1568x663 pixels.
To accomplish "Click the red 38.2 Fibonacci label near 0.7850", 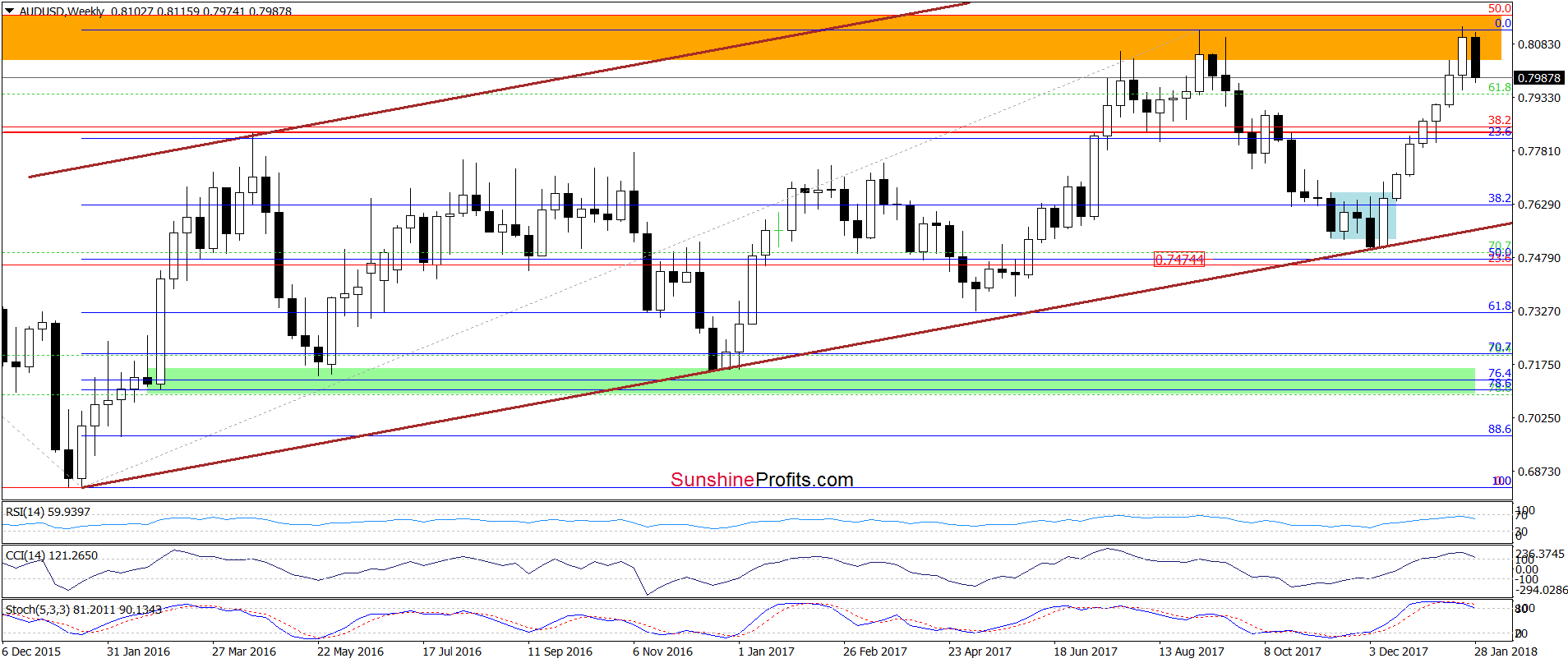I will tap(1500, 120).
